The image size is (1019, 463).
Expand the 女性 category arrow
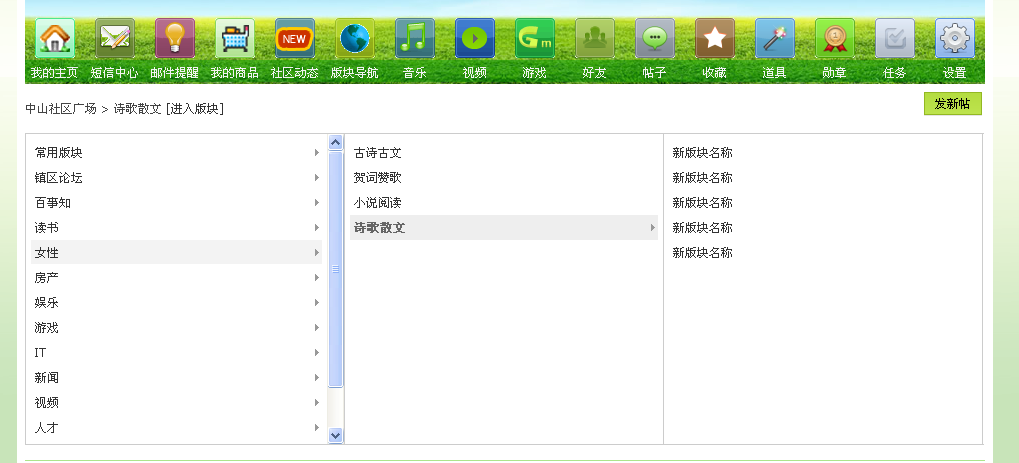[x=316, y=252]
